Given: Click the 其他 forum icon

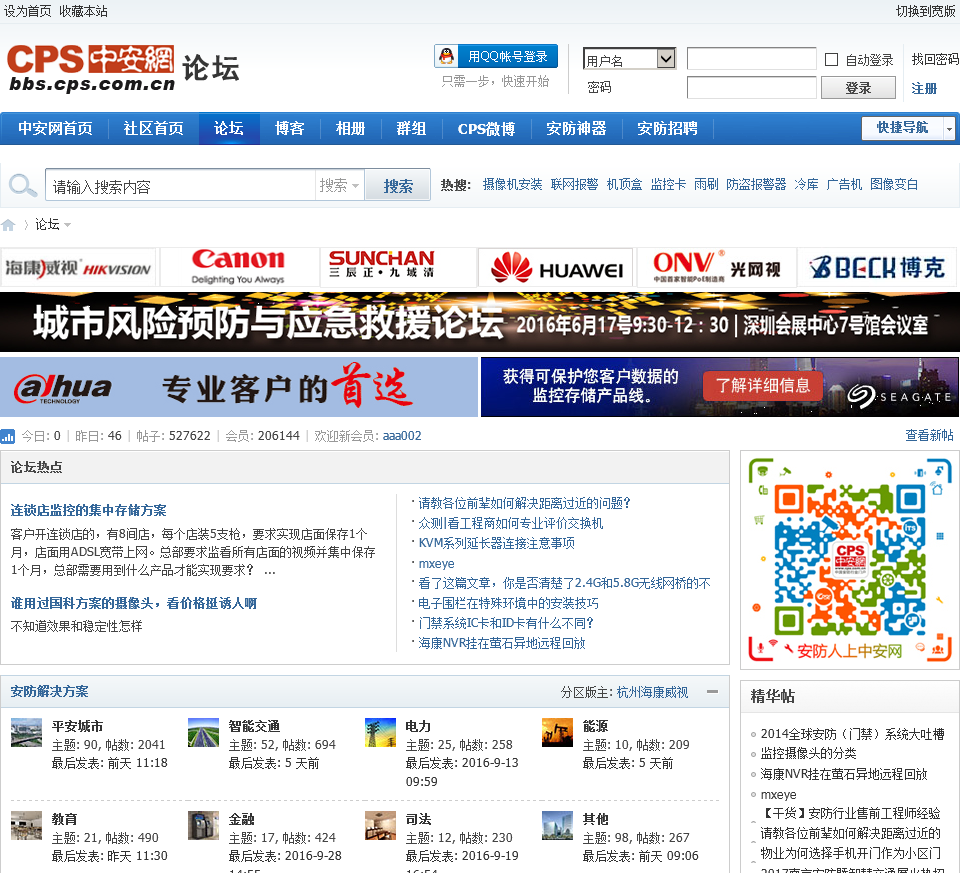Looking at the screenshot, I should point(557,825).
